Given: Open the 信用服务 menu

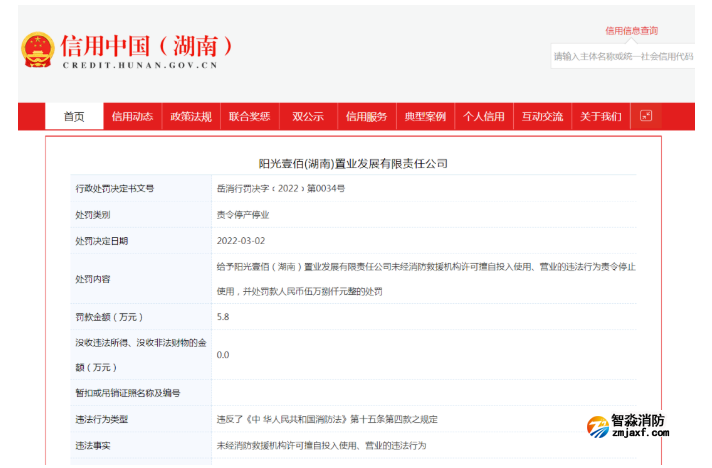Looking at the screenshot, I should (366, 116).
